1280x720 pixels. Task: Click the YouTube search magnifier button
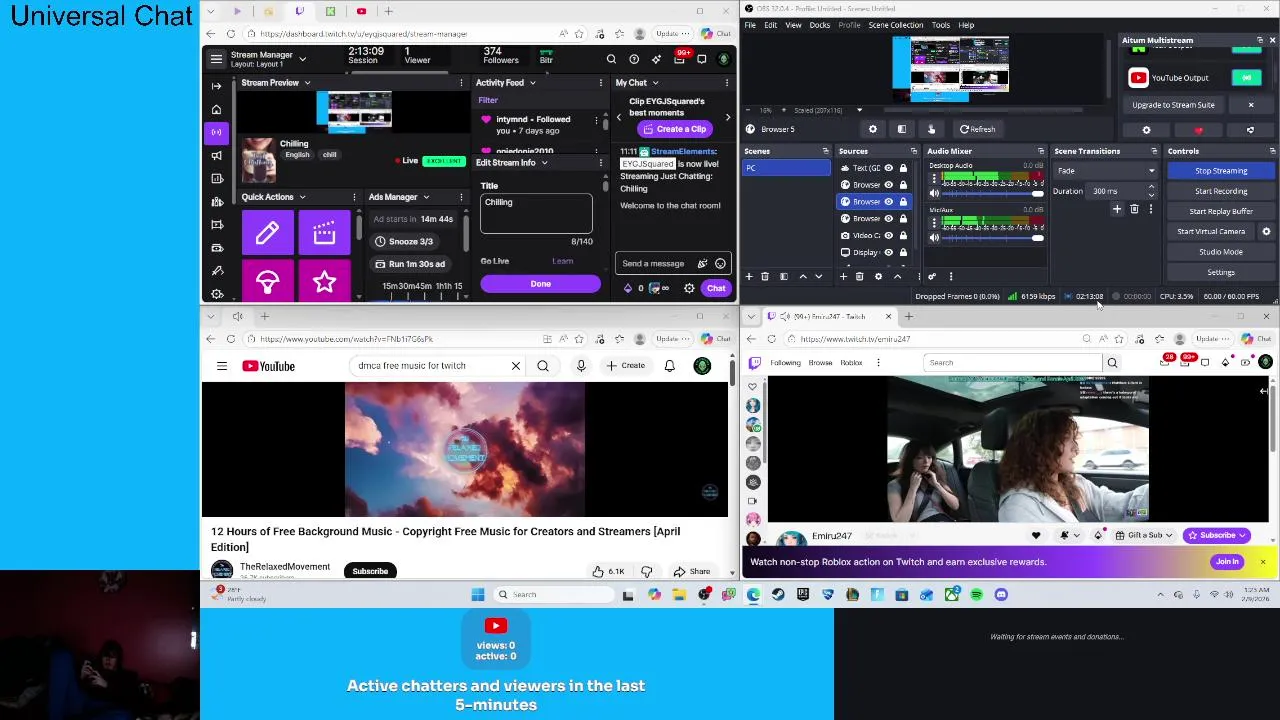[543, 366]
